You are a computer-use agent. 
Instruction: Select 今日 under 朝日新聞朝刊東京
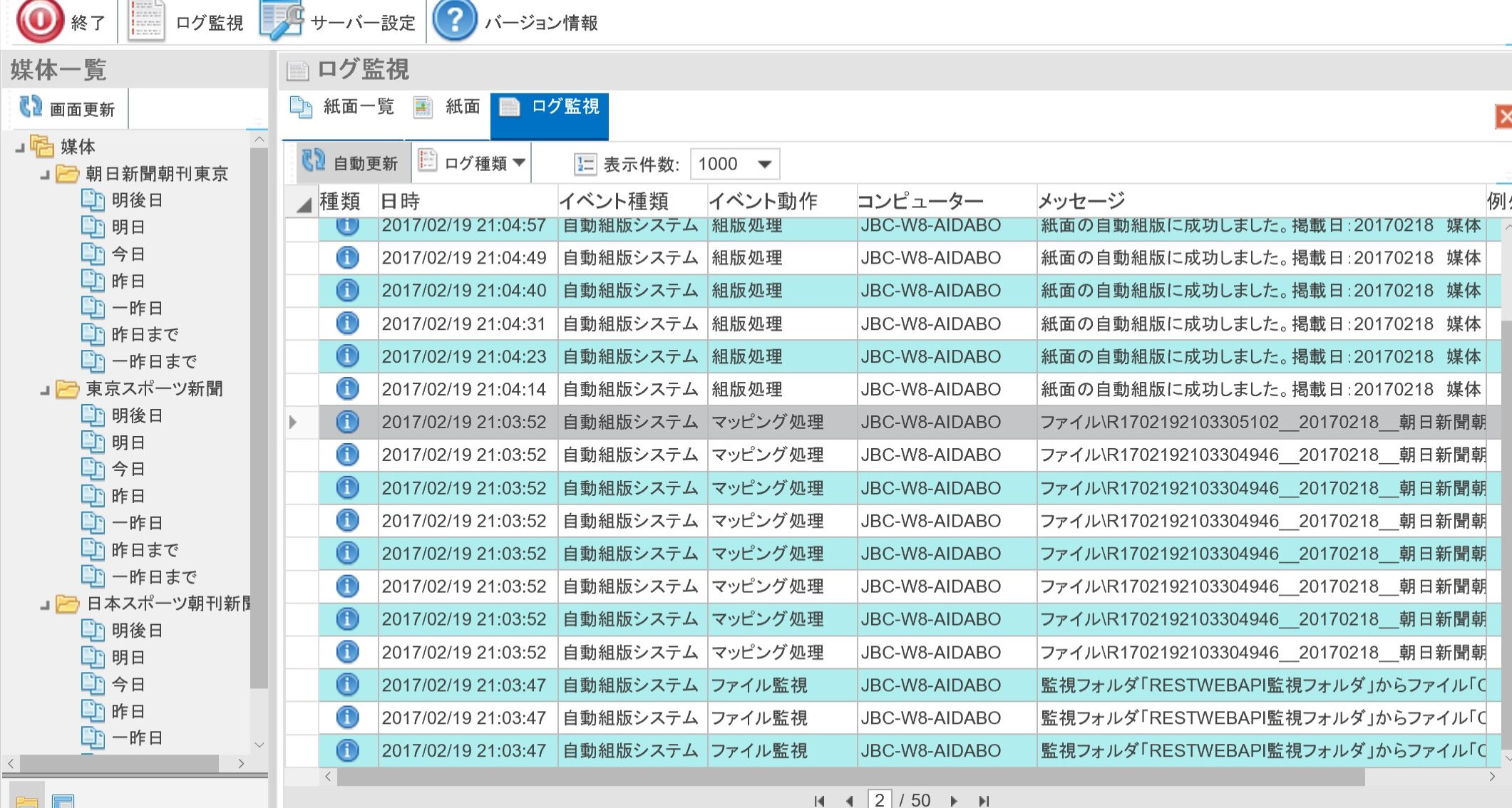(128, 254)
